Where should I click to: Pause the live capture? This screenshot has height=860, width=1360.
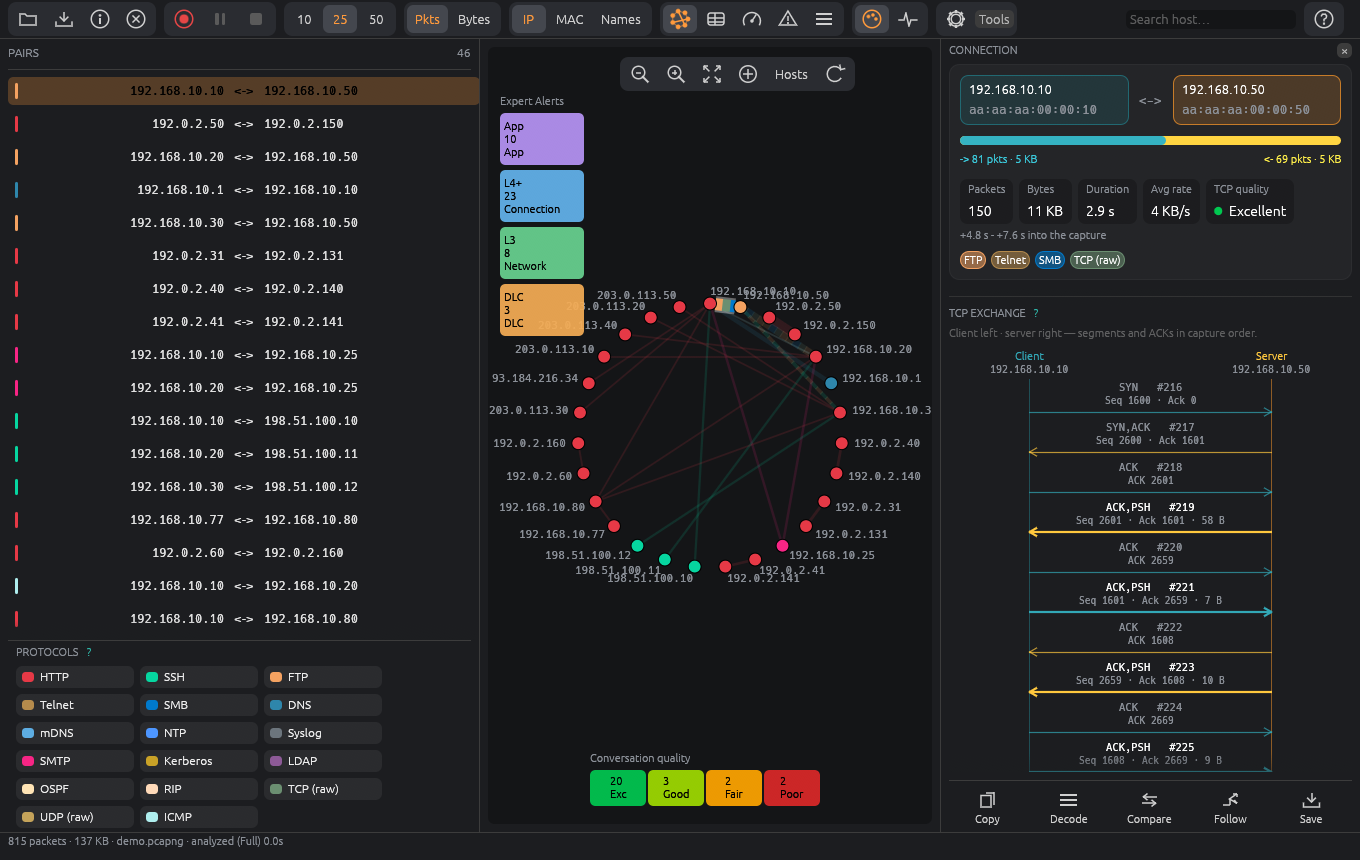click(220, 19)
